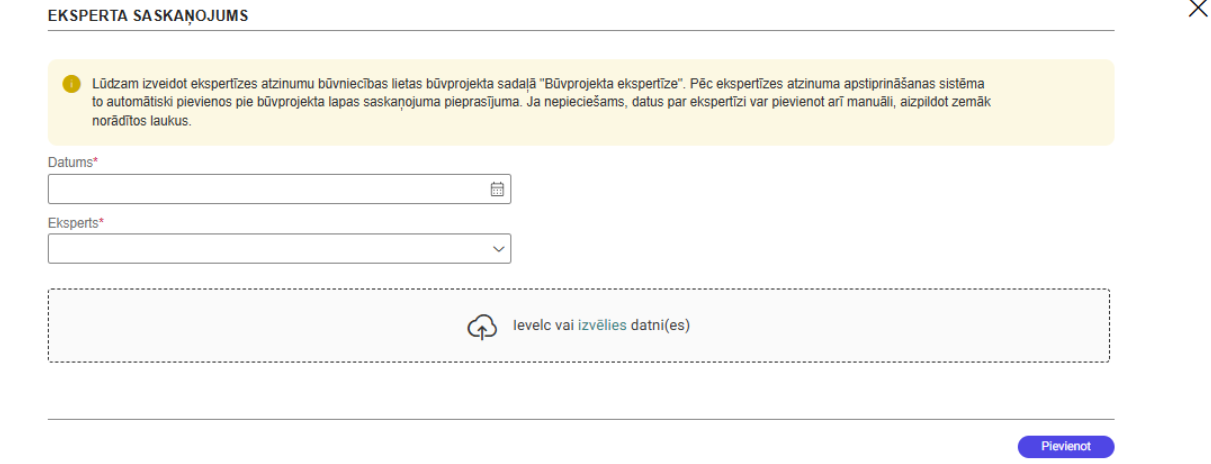Click the cloud upload icon
The image size is (1211, 464).
click(482, 327)
